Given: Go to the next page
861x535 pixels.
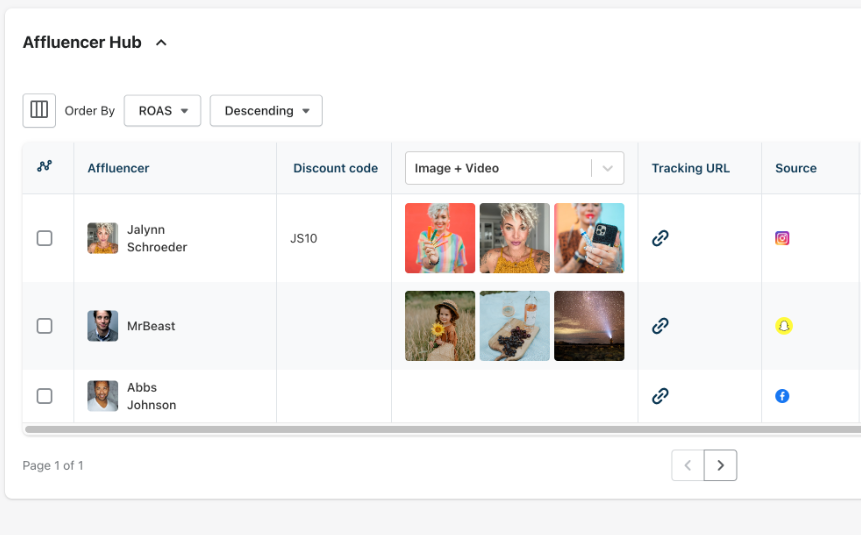Looking at the screenshot, I should coord(720,465).
